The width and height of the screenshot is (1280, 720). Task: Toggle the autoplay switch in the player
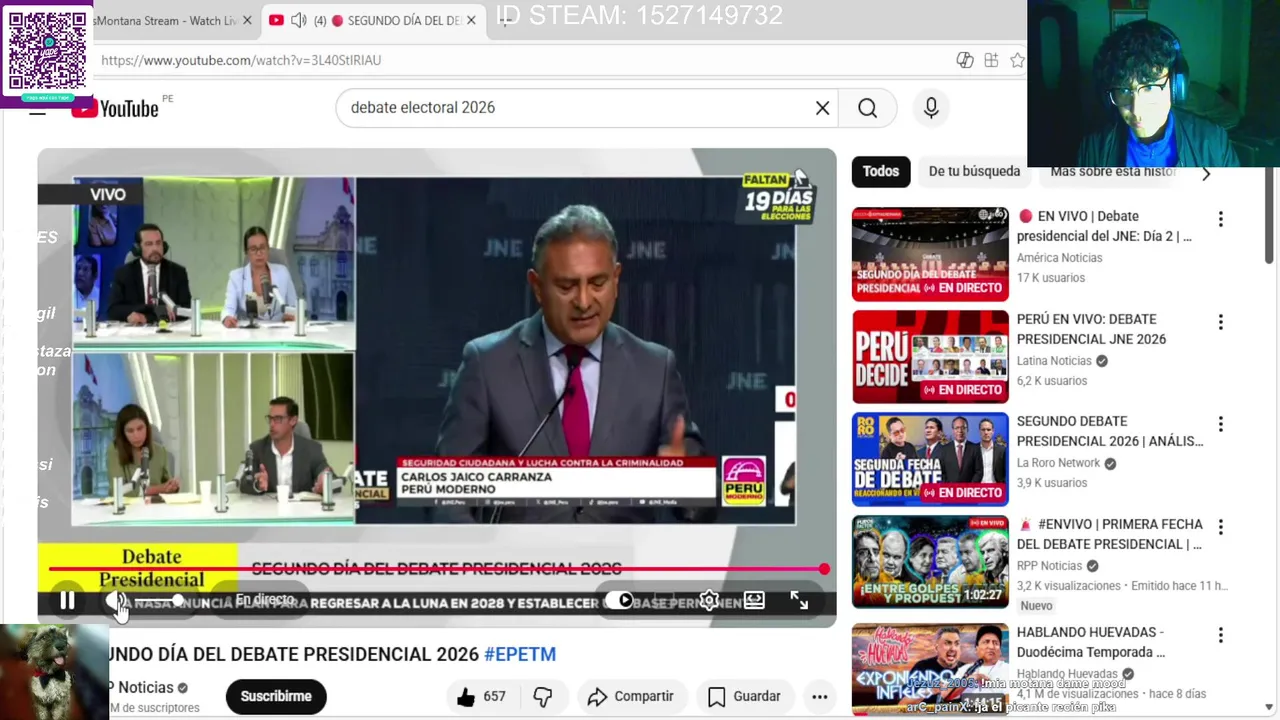pyautogui.click(x=619, y=600)
